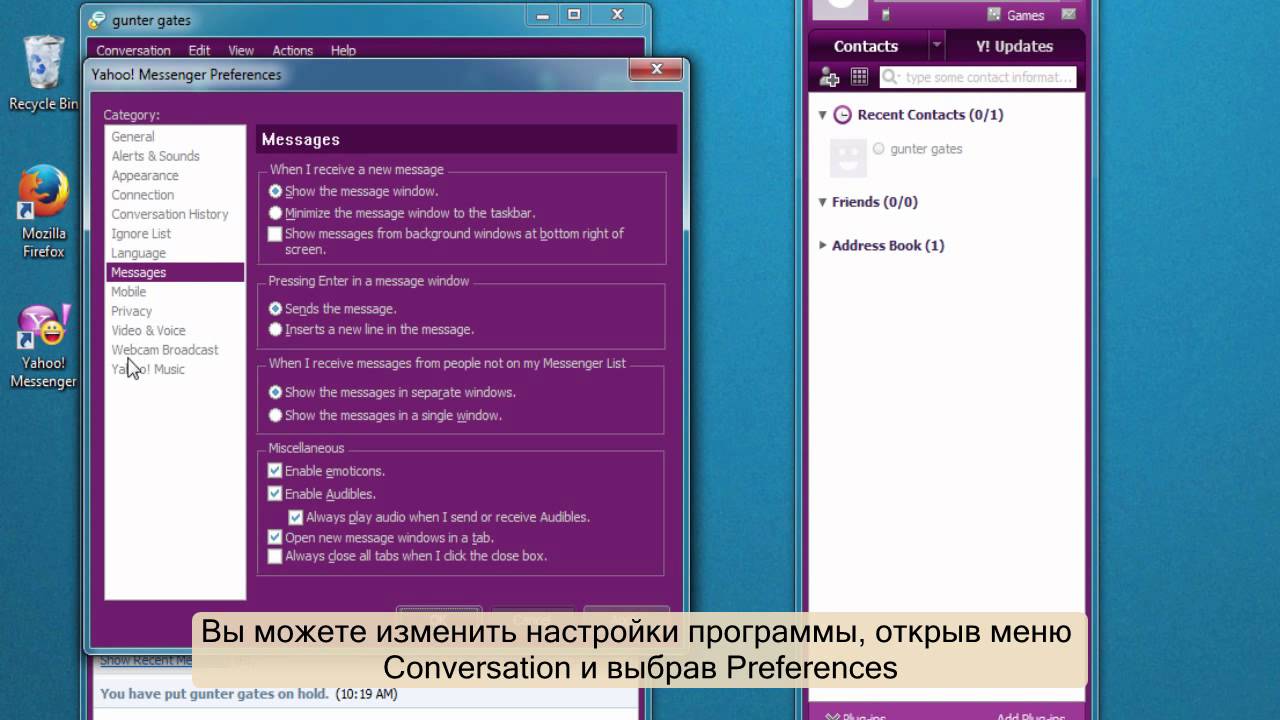Select 'Show the message window' option
Viewport: 1280px width, 720px height.
[276, 191]
